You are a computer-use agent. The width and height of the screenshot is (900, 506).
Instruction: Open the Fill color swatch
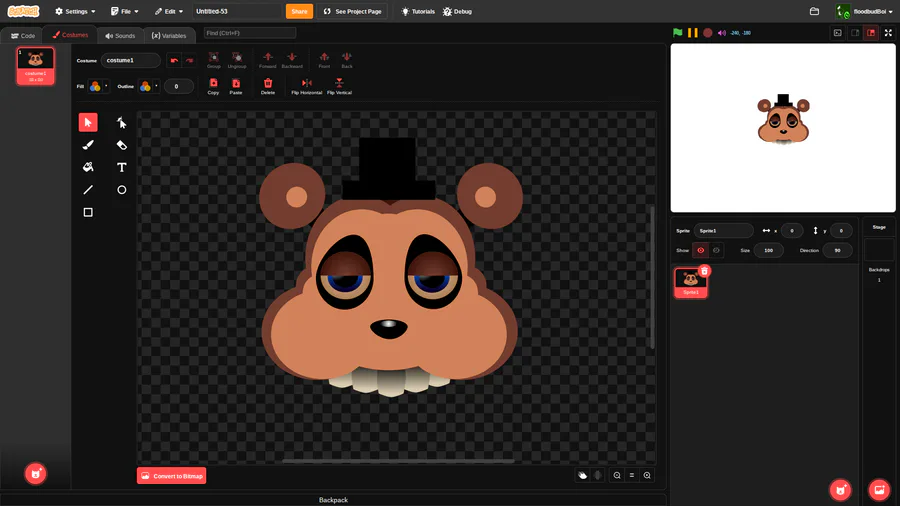tap(95, 86)
